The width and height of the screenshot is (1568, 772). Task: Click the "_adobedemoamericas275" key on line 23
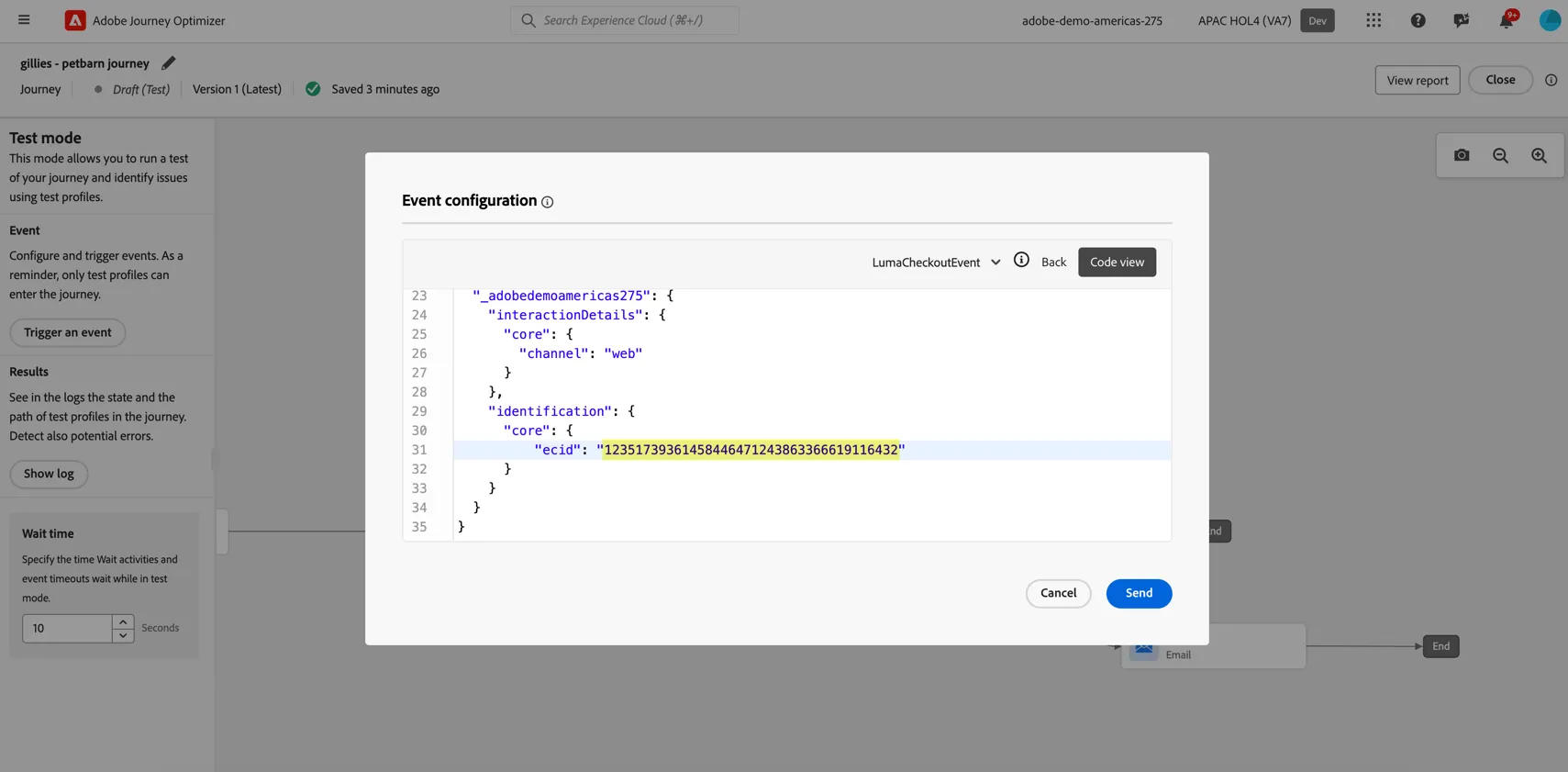tap(562, 296)
